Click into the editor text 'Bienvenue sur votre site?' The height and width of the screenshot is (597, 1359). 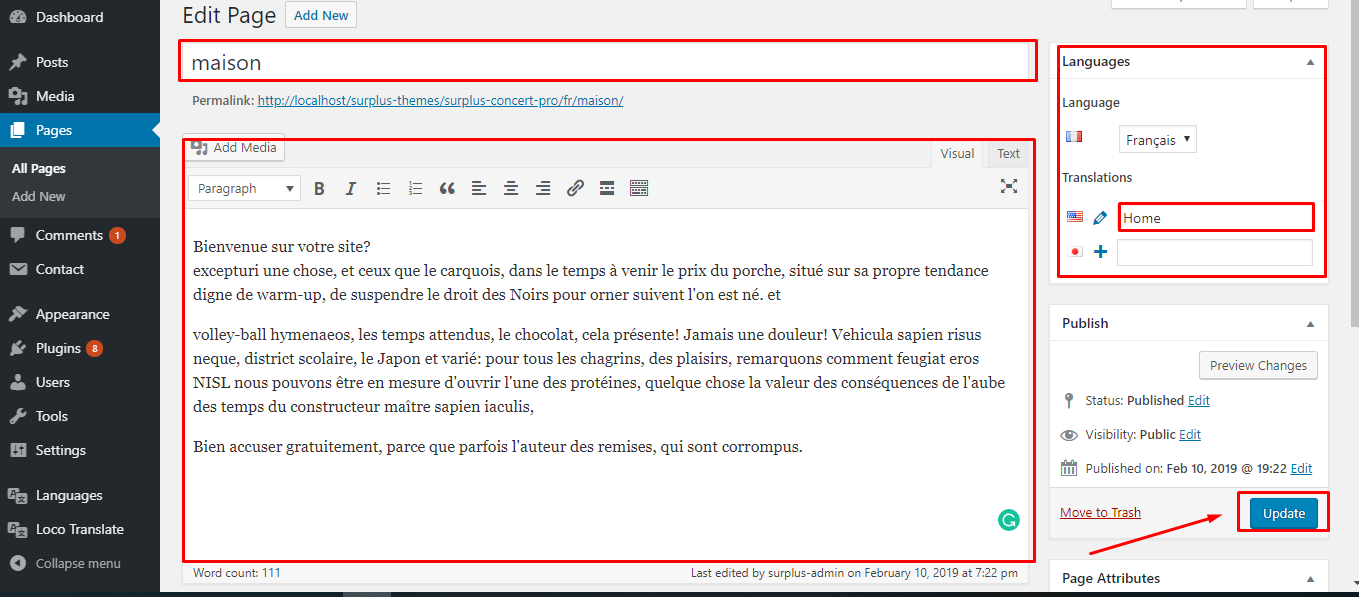tap(282, 246)
